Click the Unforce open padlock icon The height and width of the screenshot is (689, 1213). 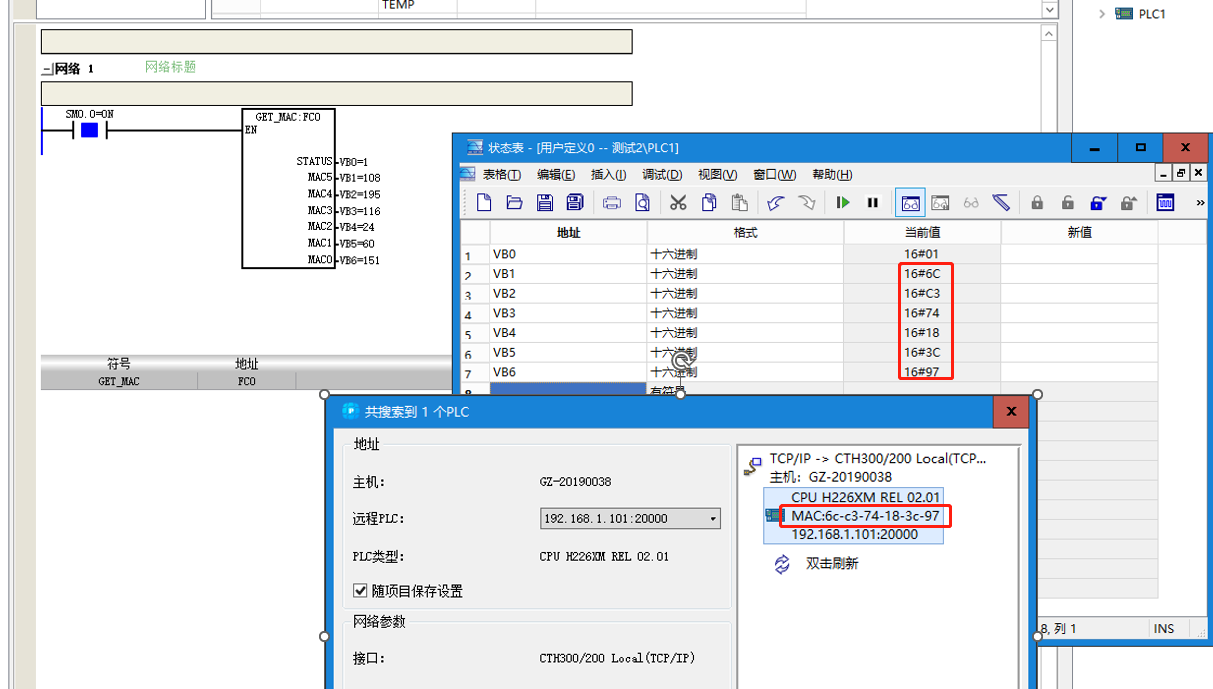tap(1068, 203)
